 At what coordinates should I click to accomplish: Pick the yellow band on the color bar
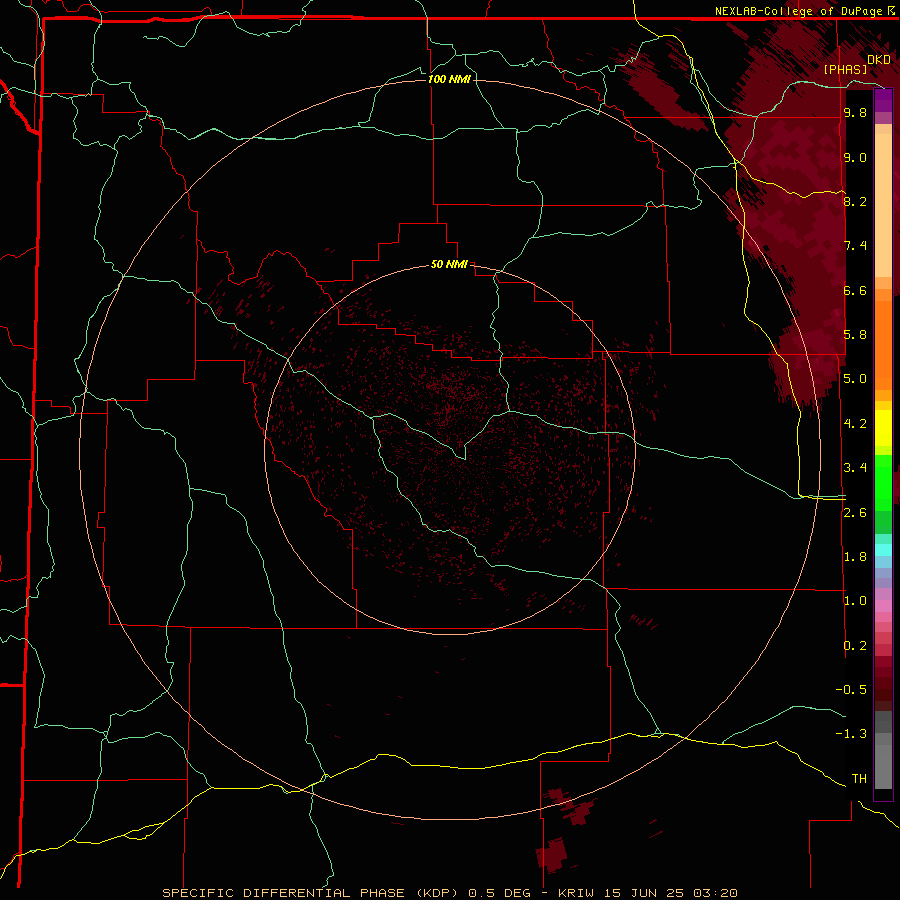[x=883, y=428]
